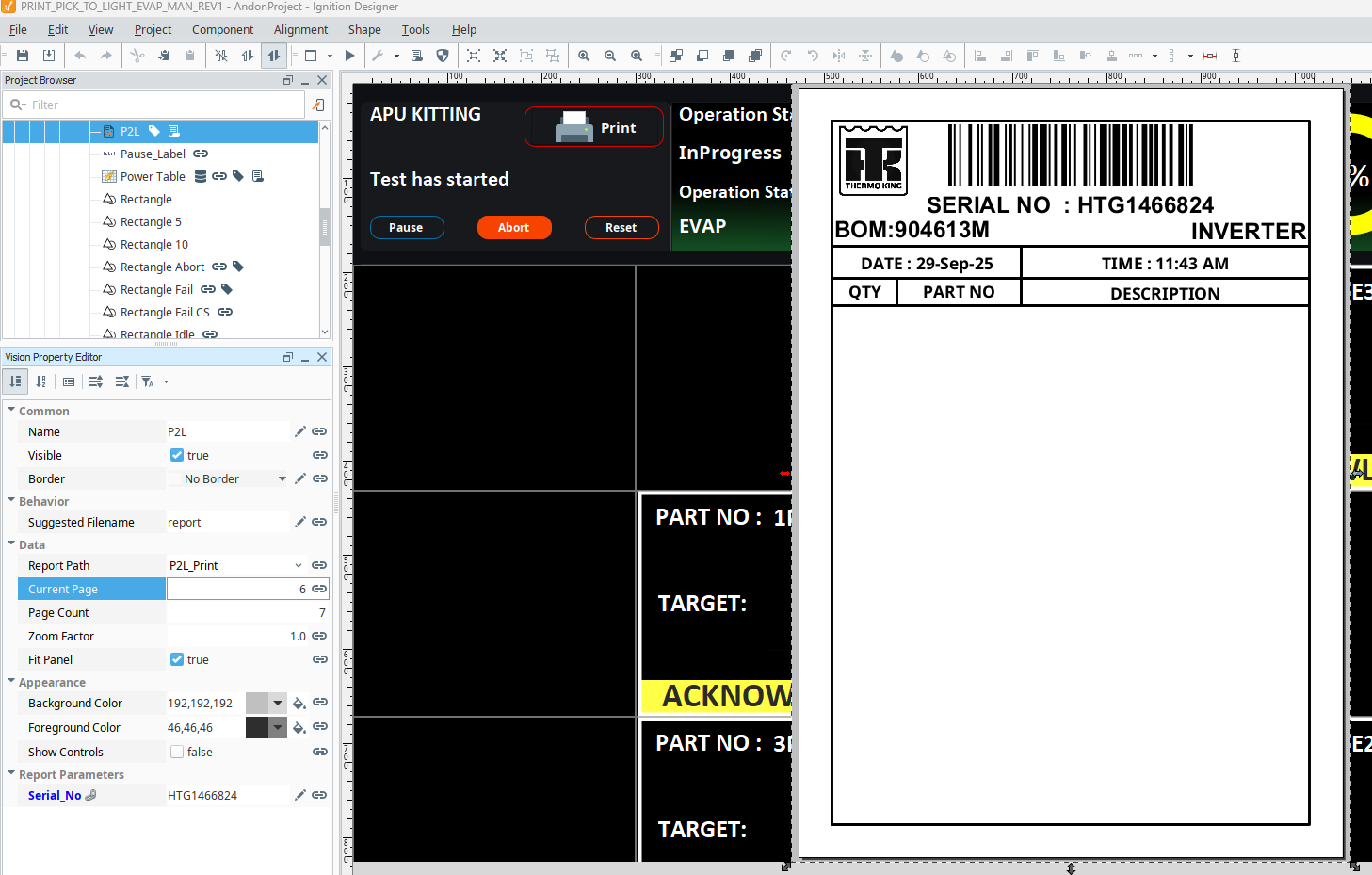Screen dimensions: 1372x875
Task: Zoom out on the designer canvas
Action: pos(610,56)
